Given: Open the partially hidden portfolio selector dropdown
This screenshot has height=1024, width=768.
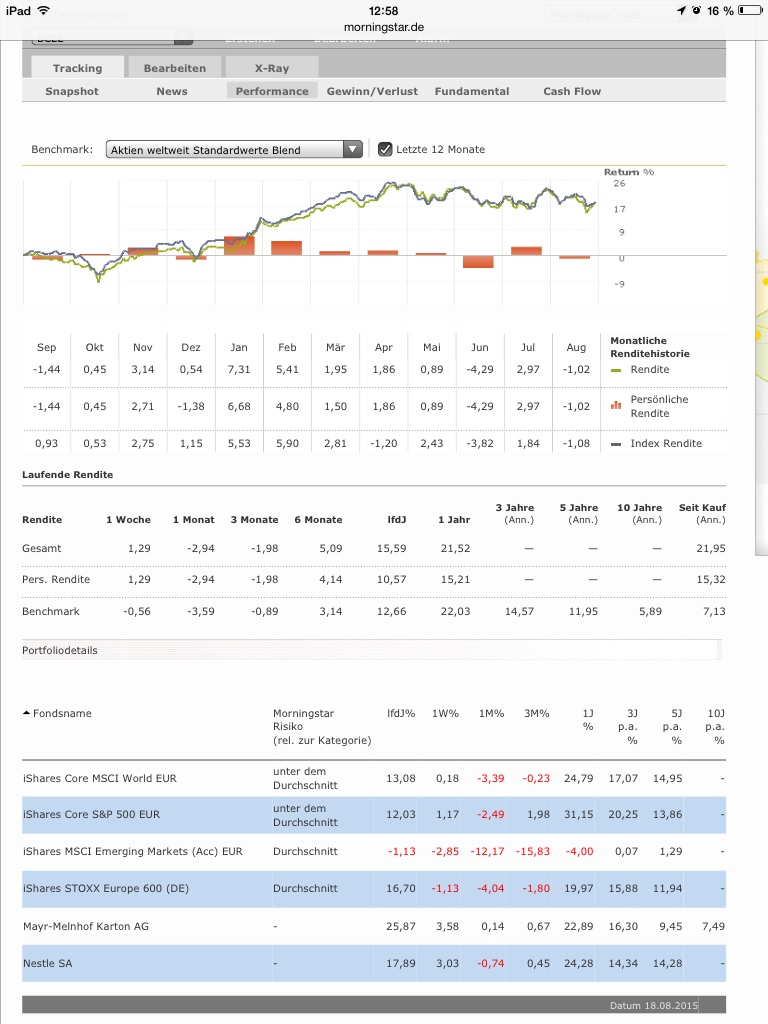Looking at the screenshot, I should tap(112, 39).
